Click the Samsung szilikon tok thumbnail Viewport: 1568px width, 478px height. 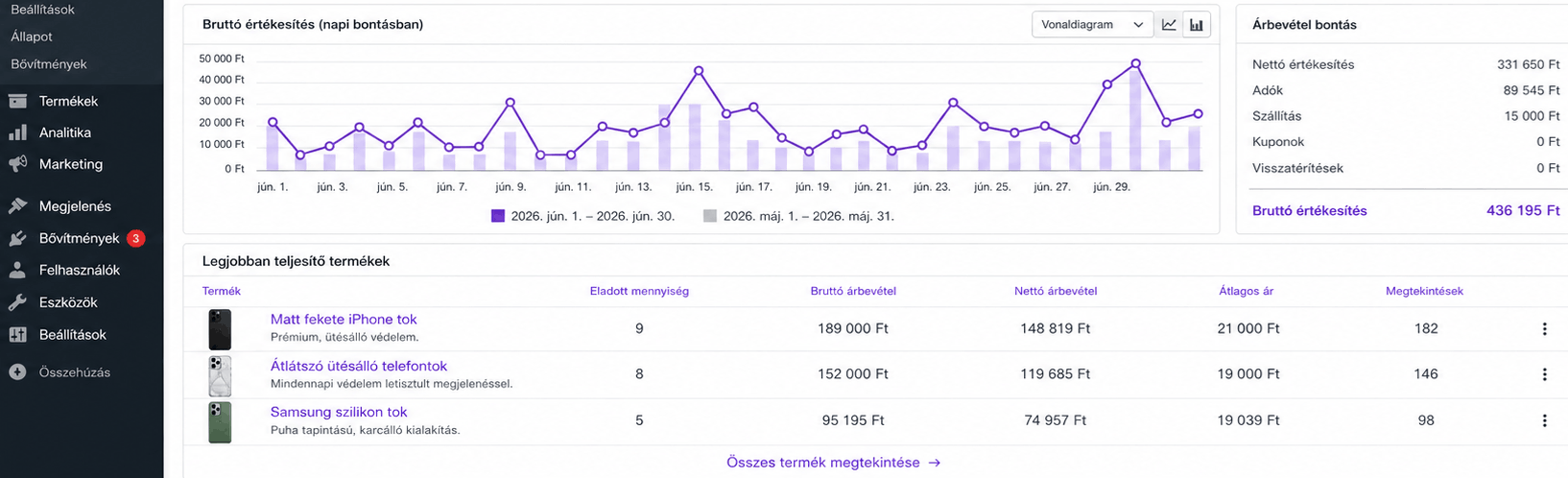coord(220,422)
